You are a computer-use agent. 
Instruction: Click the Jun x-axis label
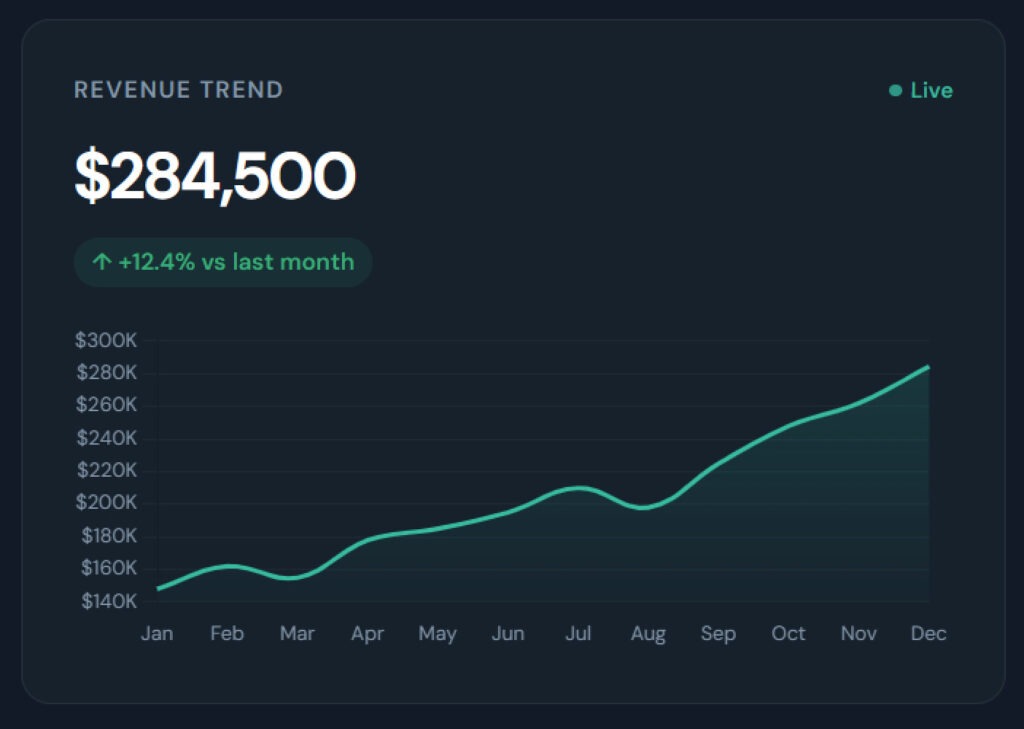(507, 633)
